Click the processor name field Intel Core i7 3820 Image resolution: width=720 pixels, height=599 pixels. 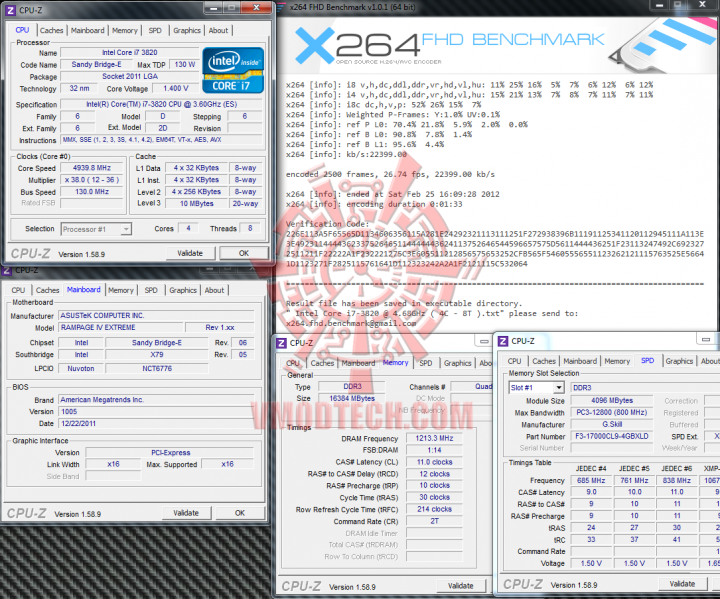(x=129, y=52)
